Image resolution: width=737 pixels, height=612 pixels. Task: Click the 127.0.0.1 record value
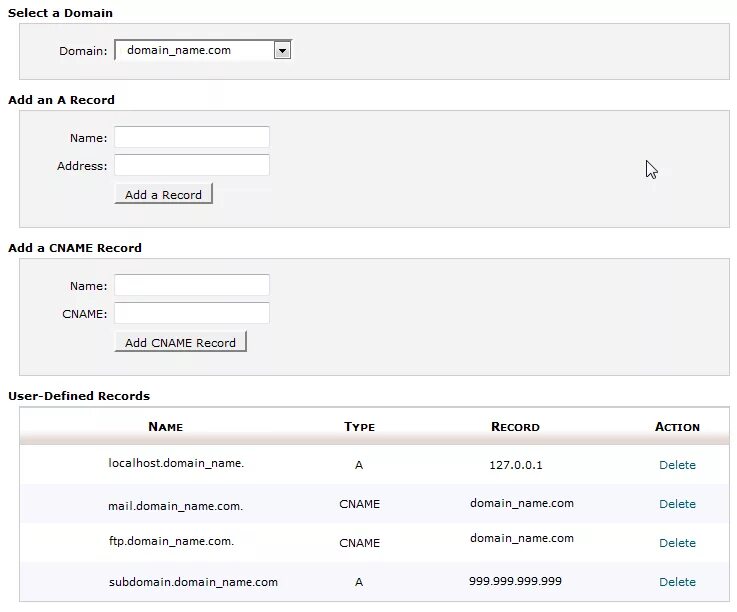coord(516,465)
